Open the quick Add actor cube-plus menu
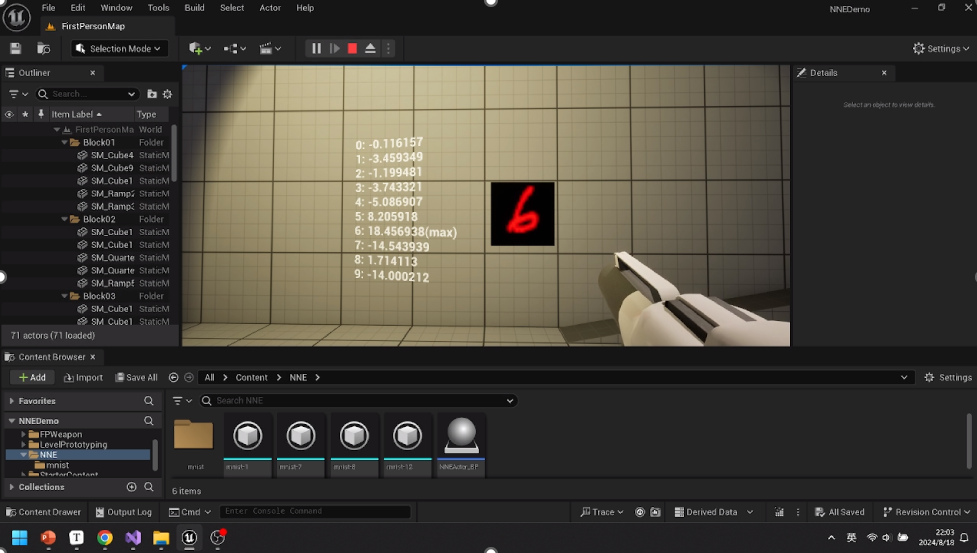The height and width of the screenshot is (553, 977). coord(199,49)
